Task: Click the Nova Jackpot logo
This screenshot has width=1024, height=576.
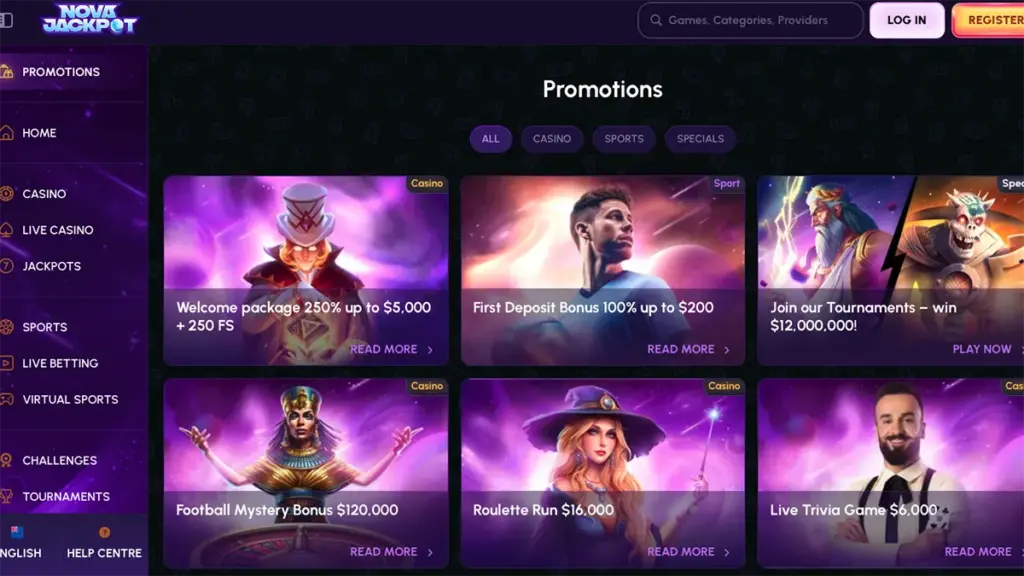Action: 89,19
